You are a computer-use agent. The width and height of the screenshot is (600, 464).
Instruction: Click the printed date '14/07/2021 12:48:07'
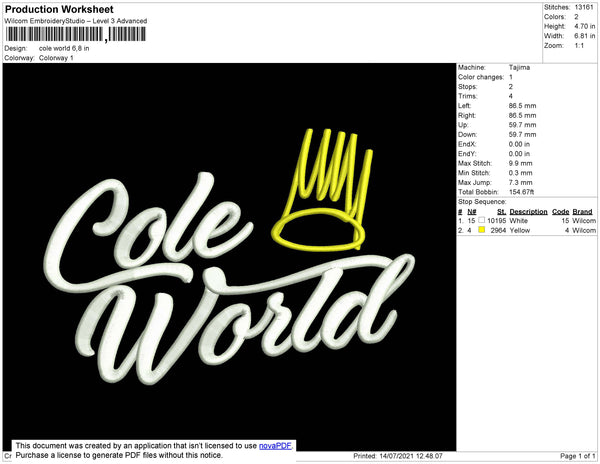pos(411,456)
